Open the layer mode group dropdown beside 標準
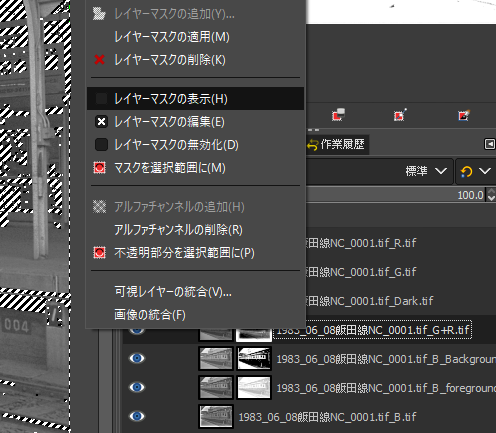This screenshot has height=433, width=496. point(476,171)
